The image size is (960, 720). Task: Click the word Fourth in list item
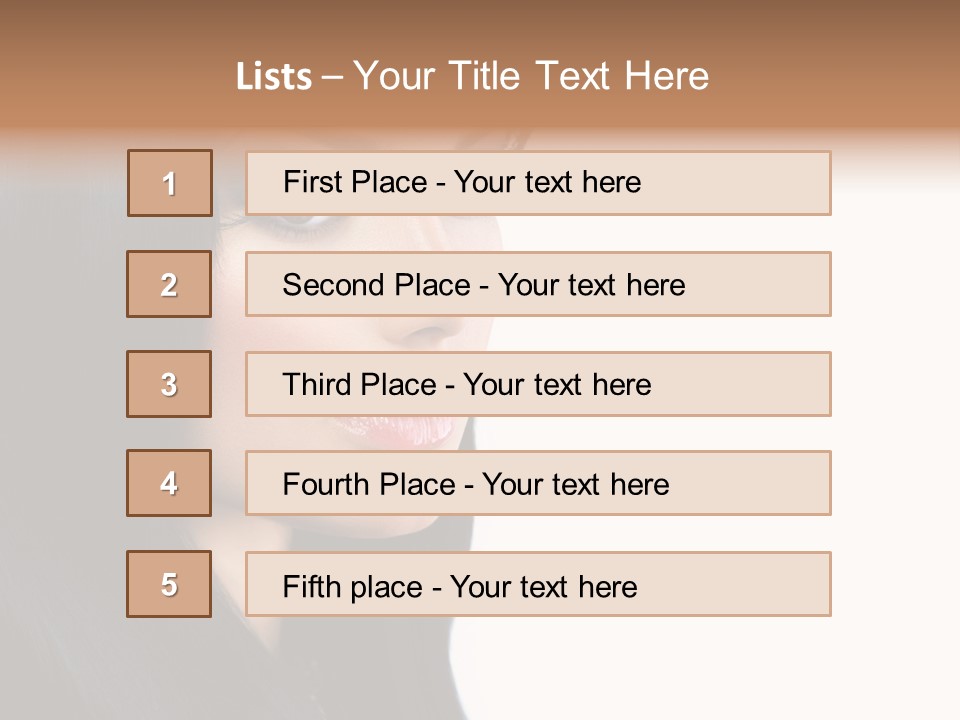coord(326,484)
